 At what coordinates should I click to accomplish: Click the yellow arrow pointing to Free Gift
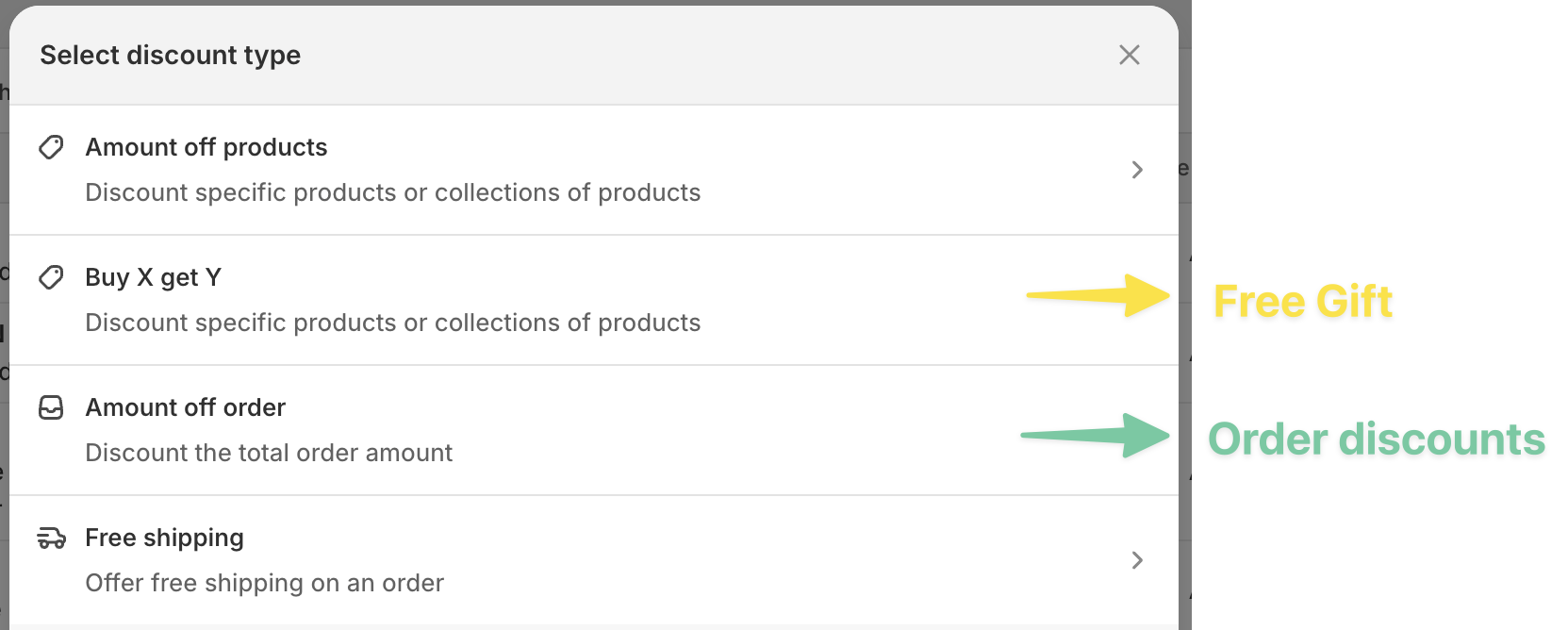tap(1098, 296)
